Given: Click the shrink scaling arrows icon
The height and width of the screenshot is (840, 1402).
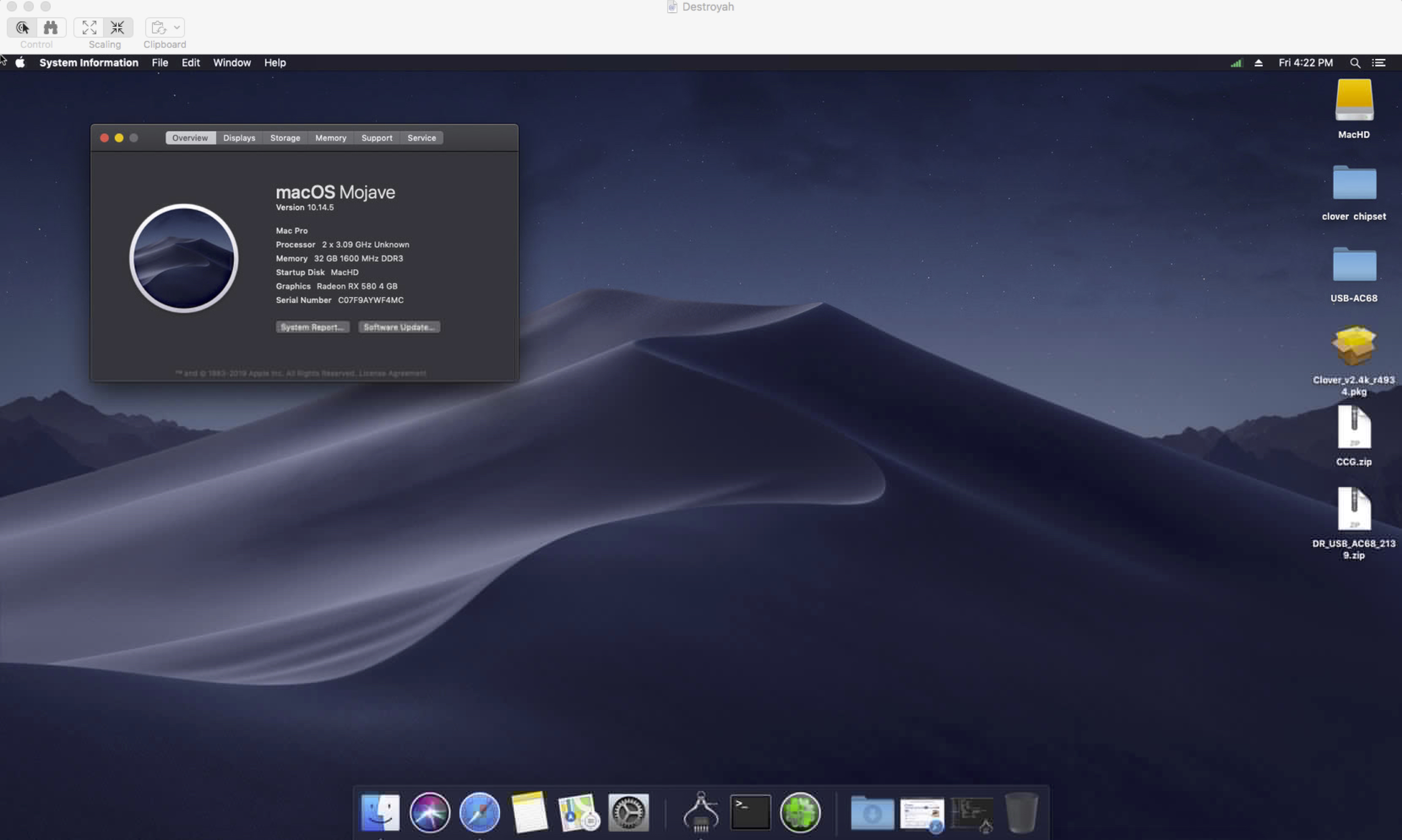Looking at the screenshot, I should pos(118,27).
